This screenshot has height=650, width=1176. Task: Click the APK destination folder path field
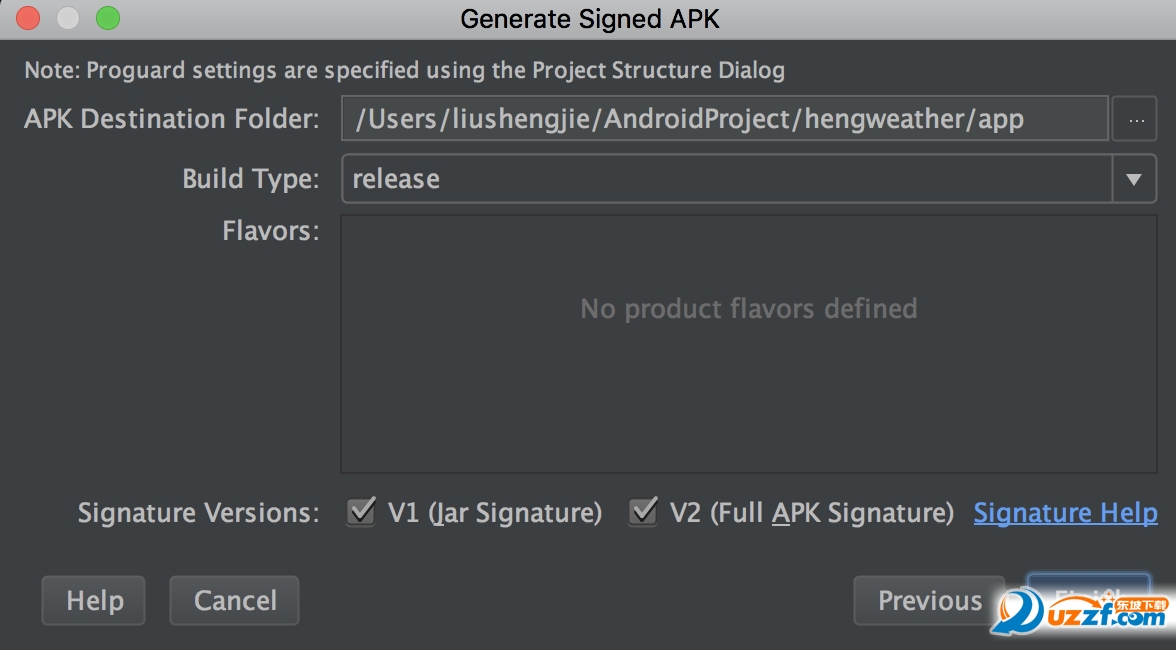(x=724, y=119)
